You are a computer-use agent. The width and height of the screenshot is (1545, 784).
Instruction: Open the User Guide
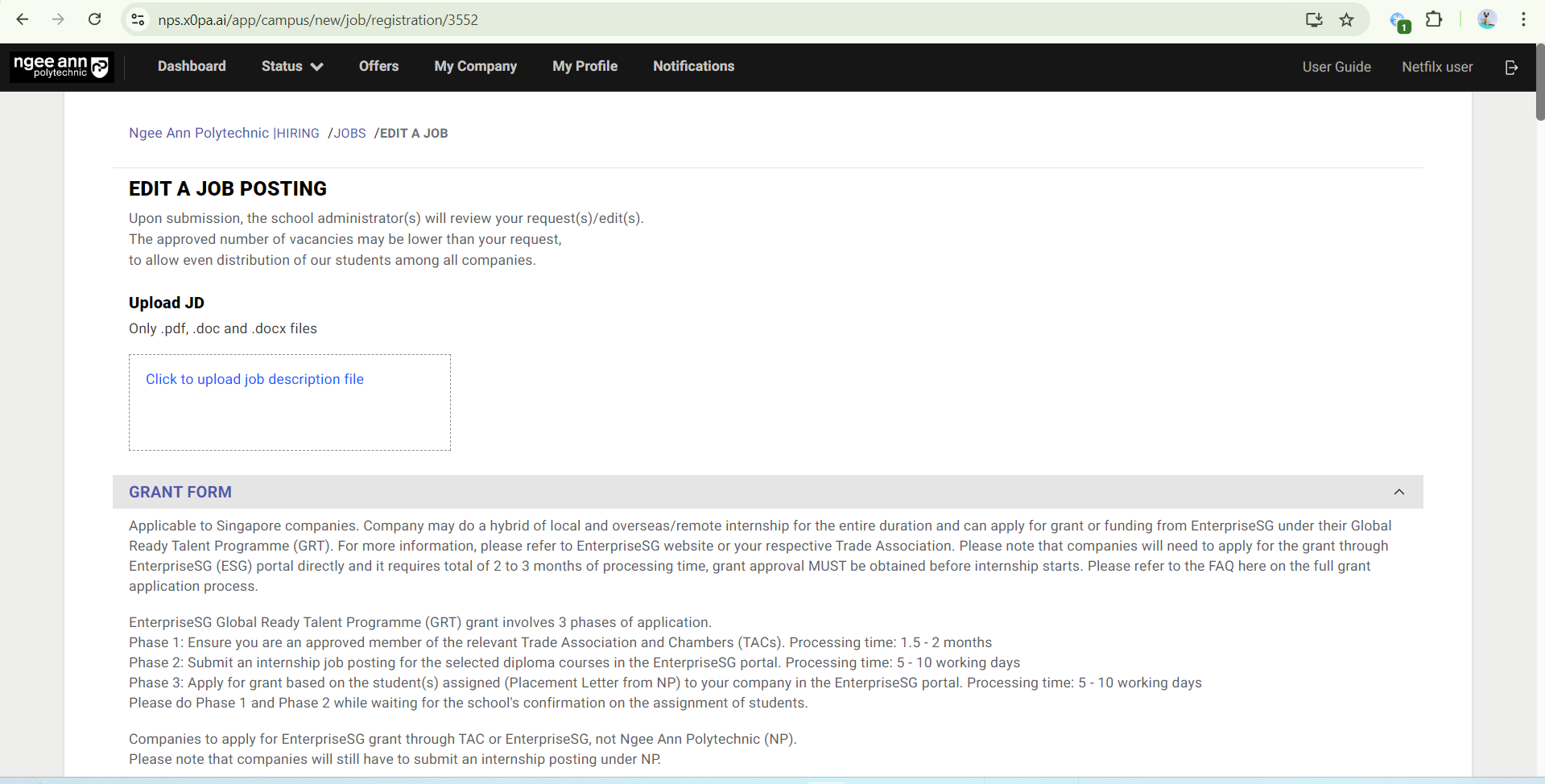tap(1336, 67)
